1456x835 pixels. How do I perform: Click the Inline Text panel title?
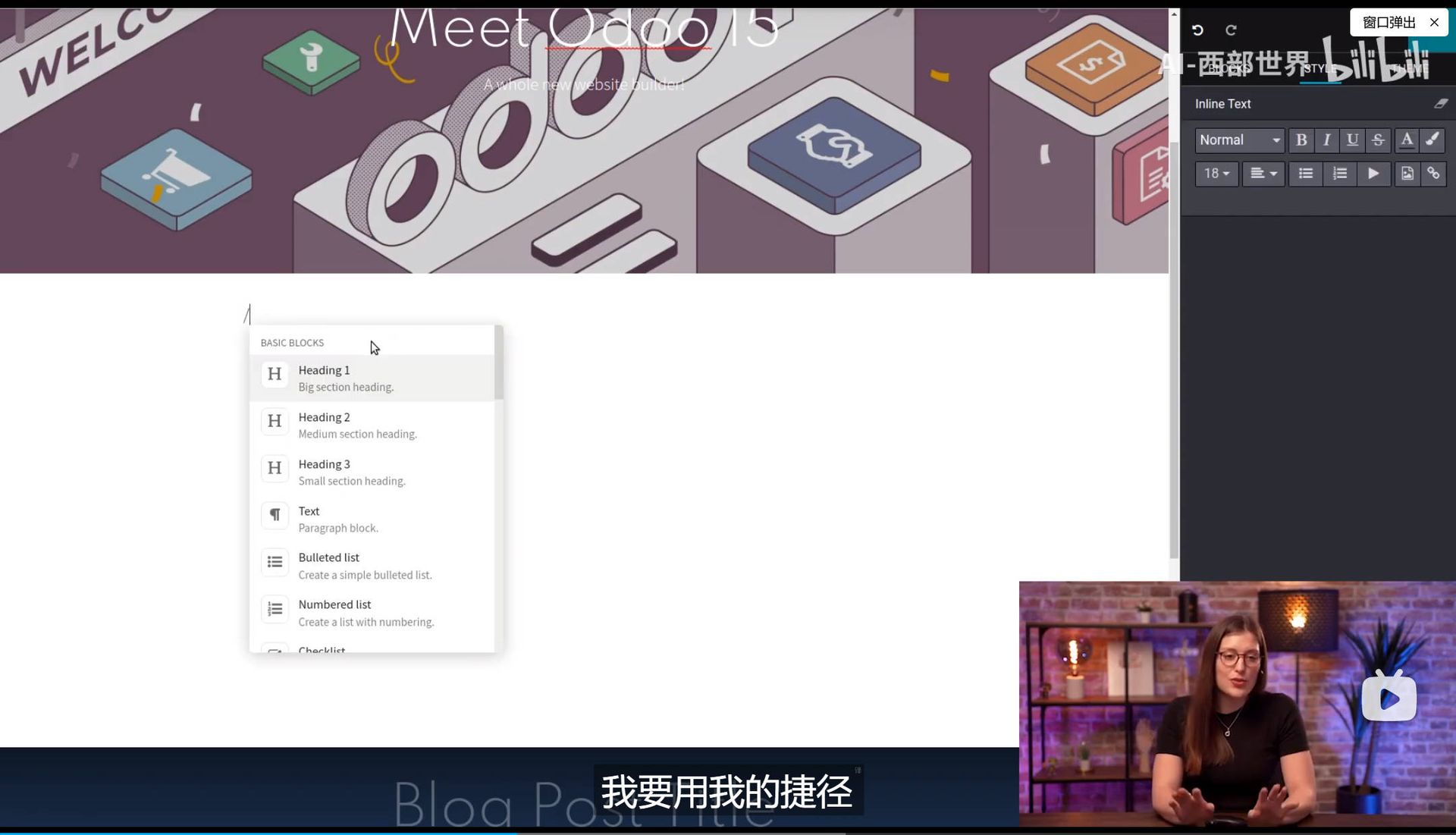point(1222,104)
